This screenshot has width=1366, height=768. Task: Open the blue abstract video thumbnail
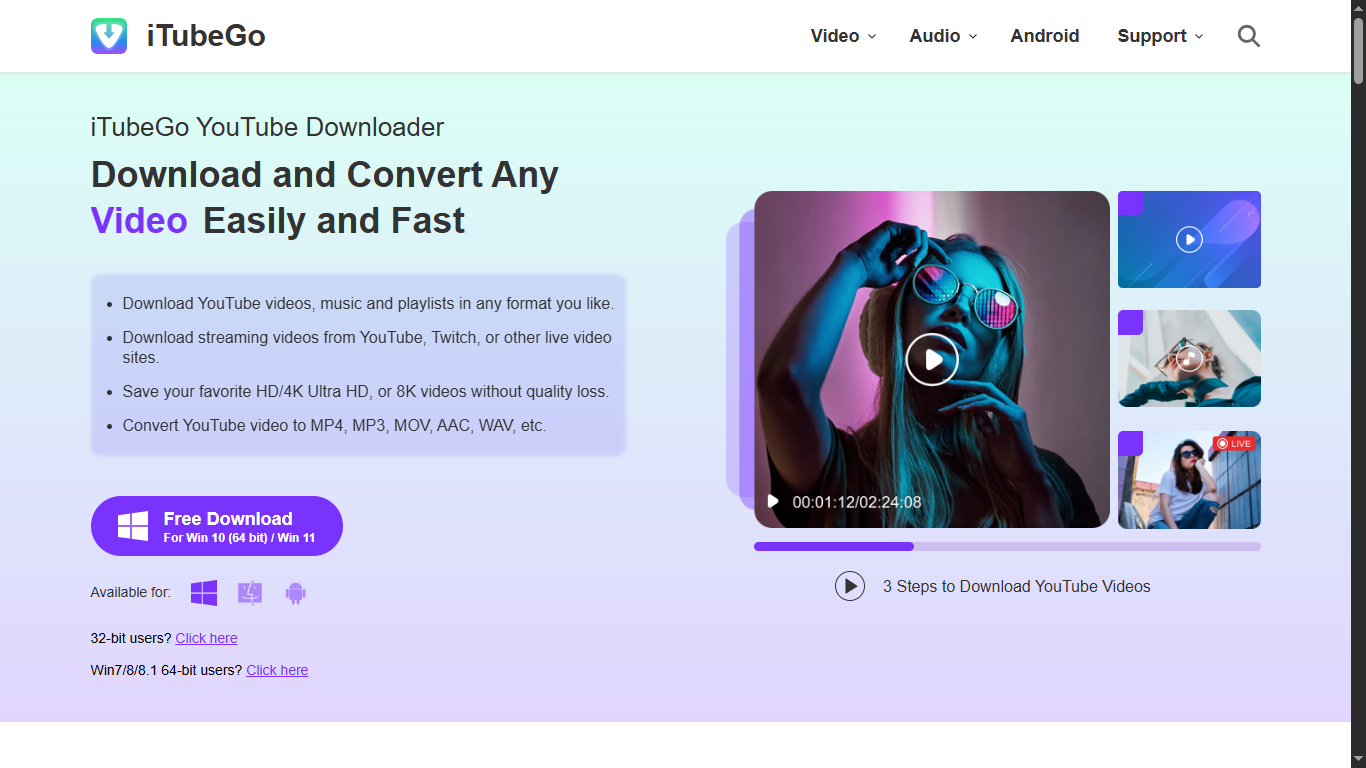[x=1189, y=239]
